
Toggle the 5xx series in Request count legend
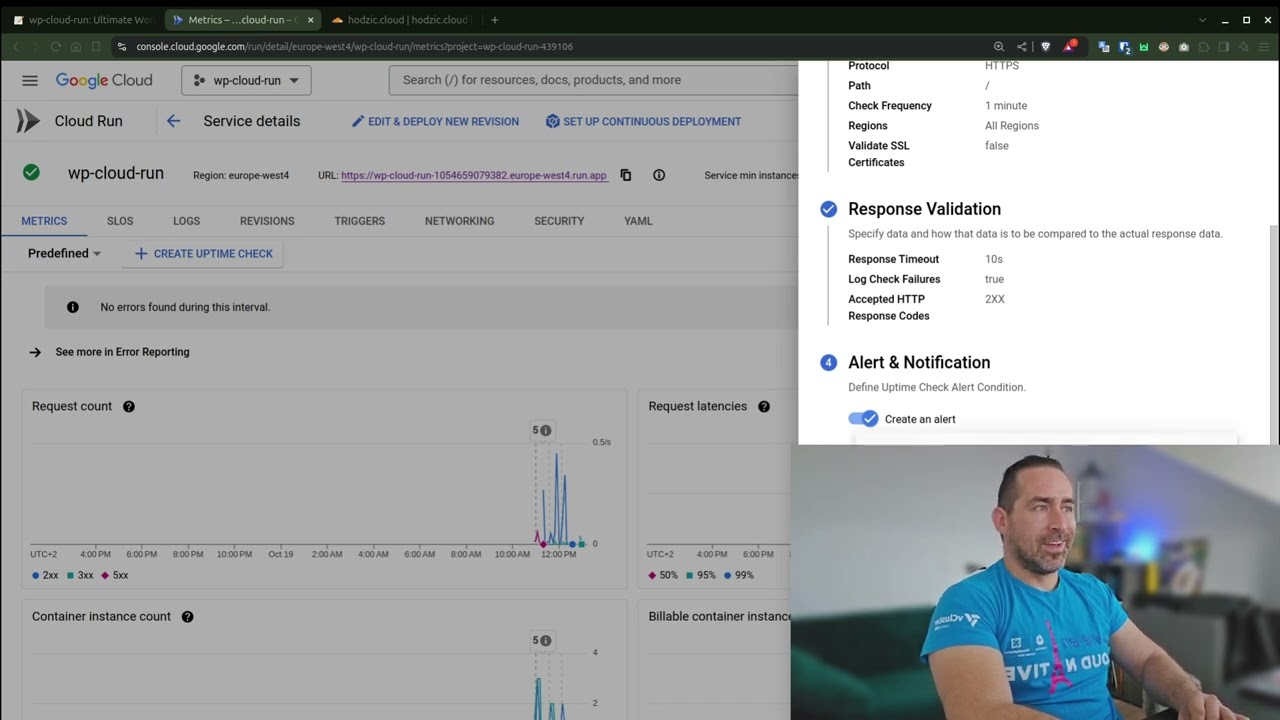pos(115,575)
